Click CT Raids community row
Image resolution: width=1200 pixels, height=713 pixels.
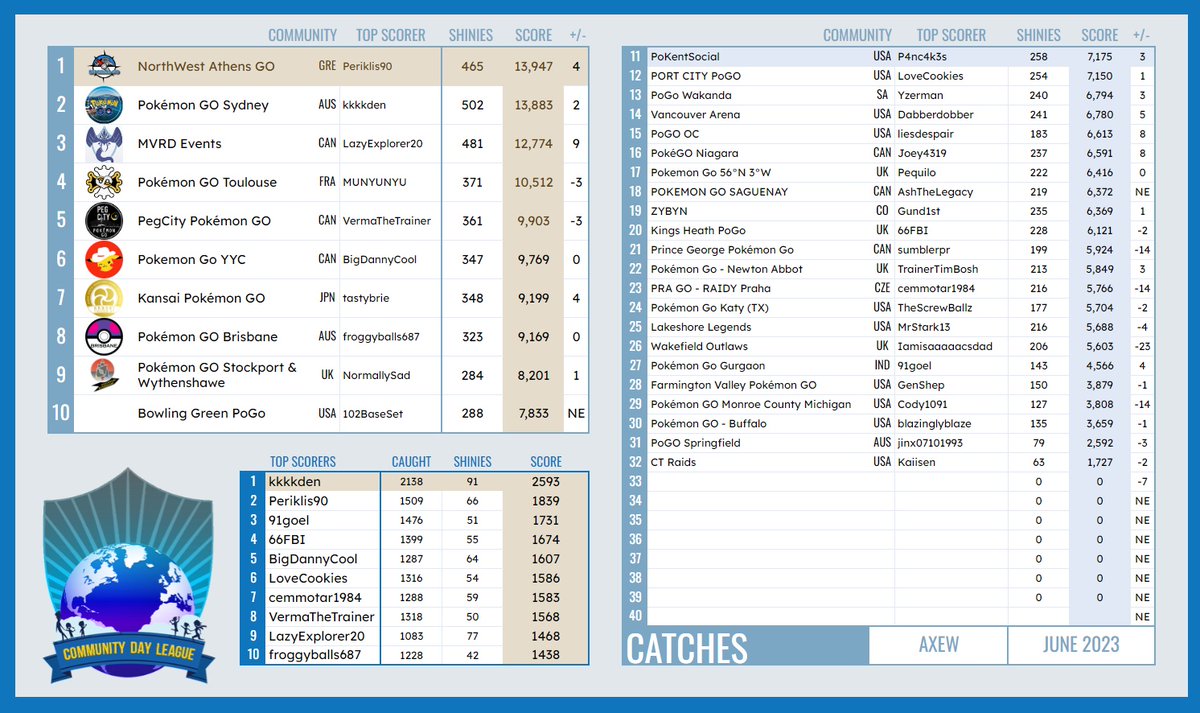899,462
